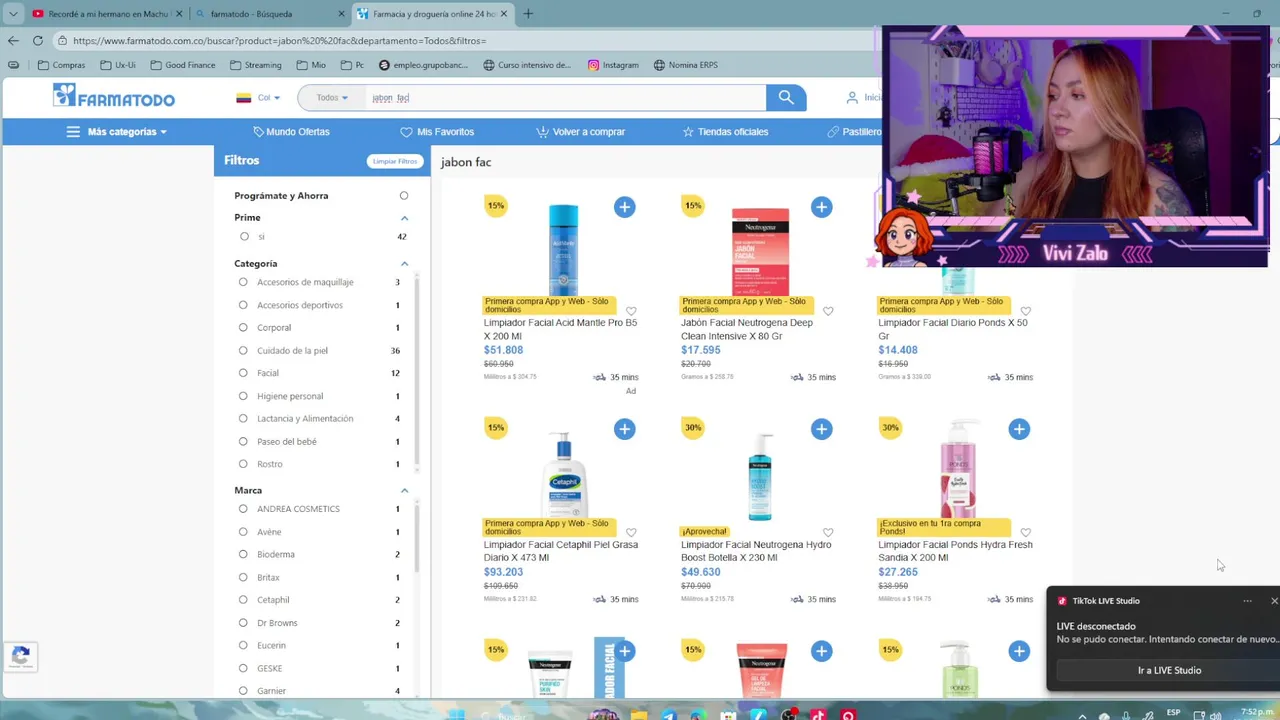Click the Limpiar Filtros button
The height and width of the screenshot is (720, 1280).
tap(395, 161)
